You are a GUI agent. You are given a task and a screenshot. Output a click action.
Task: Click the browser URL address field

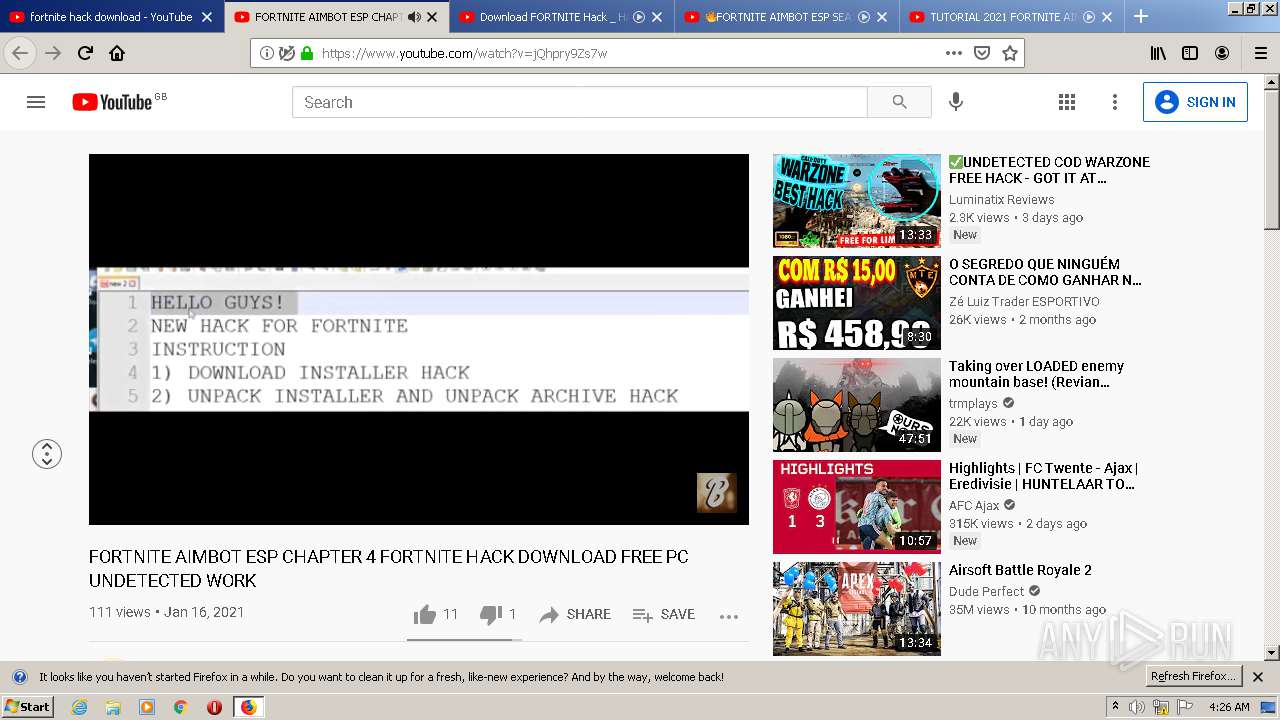pos(630,53)
